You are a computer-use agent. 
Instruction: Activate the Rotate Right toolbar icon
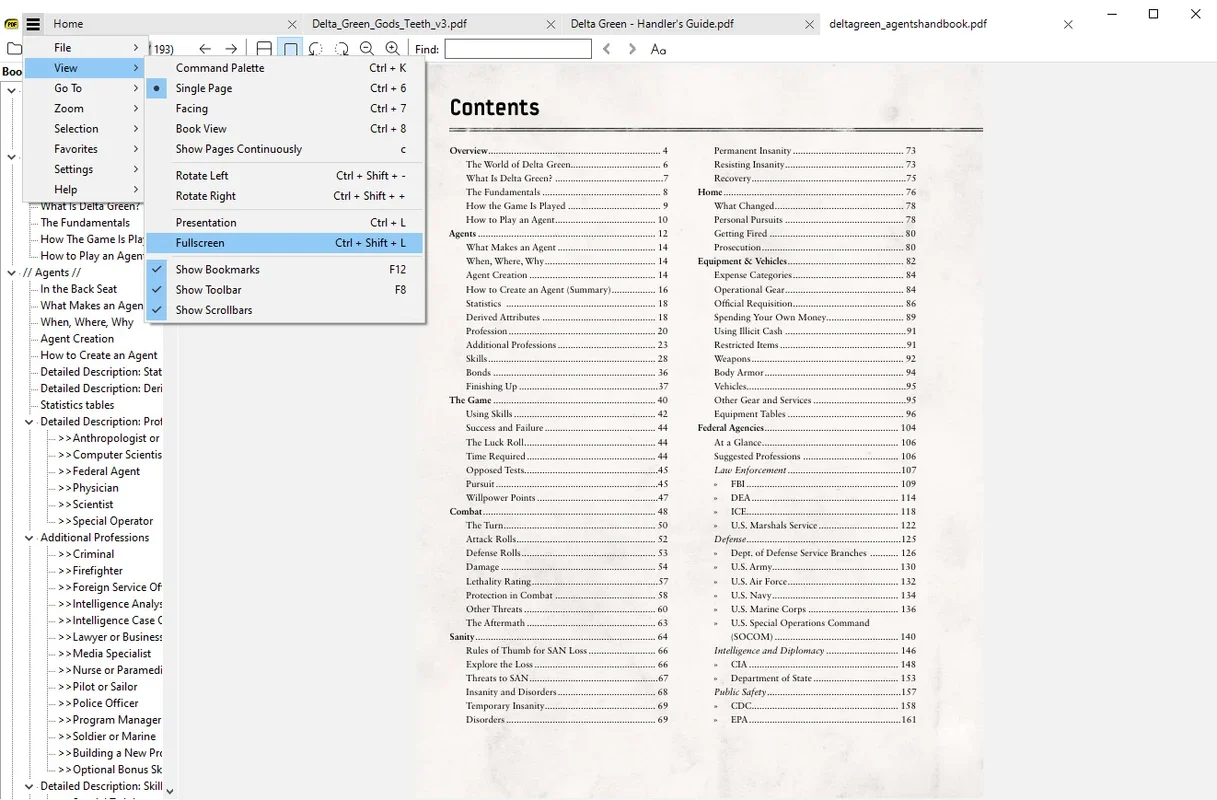pos(341,47)
